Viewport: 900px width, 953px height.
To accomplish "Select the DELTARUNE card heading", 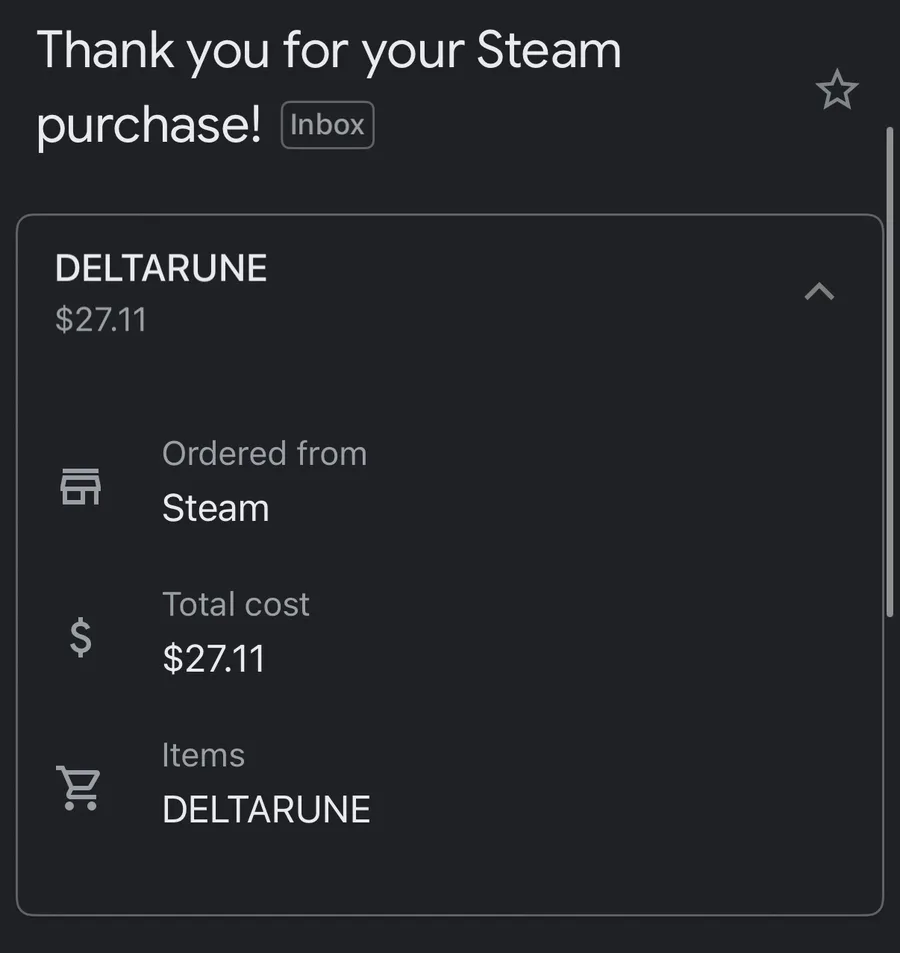I will [x=161, y=268].
